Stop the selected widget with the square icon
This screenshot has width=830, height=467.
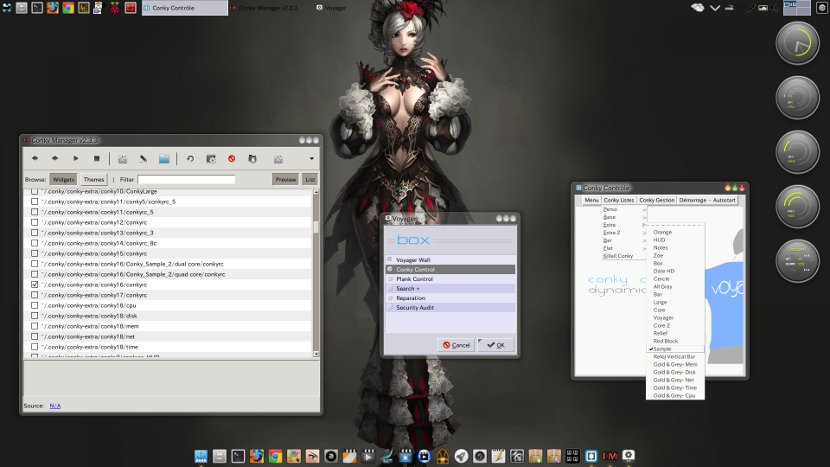pyautogui.click(x=96, y=158)
